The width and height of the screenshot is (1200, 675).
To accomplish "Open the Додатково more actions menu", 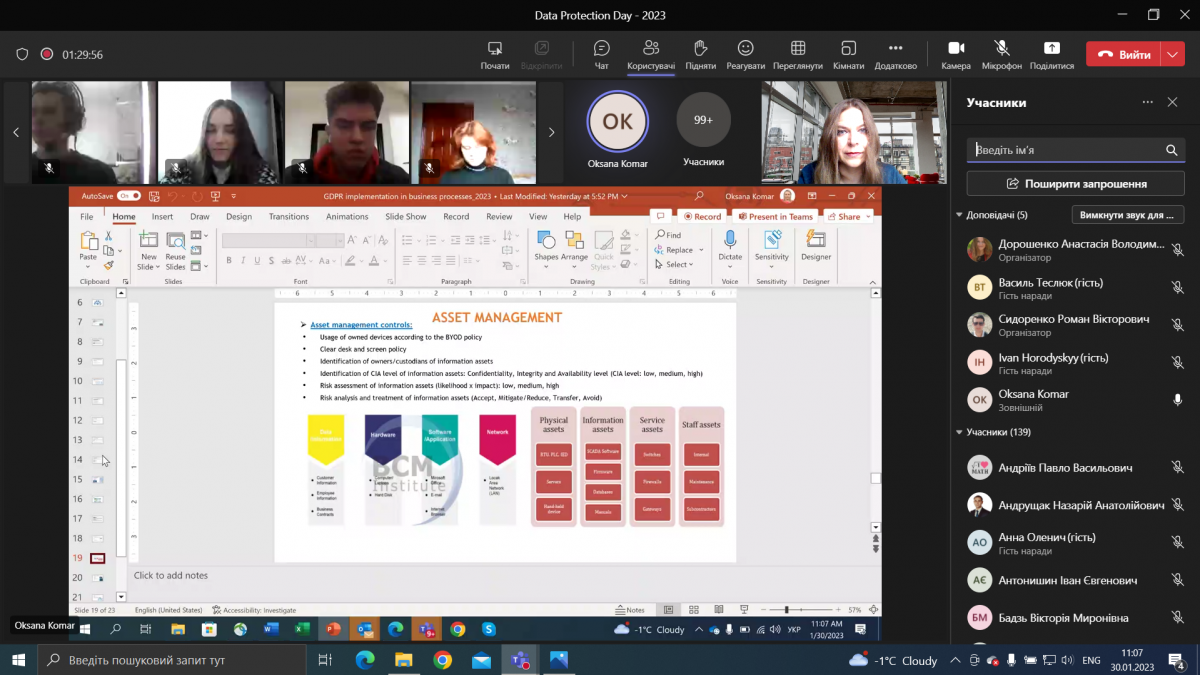I will [x=895, y=54].
